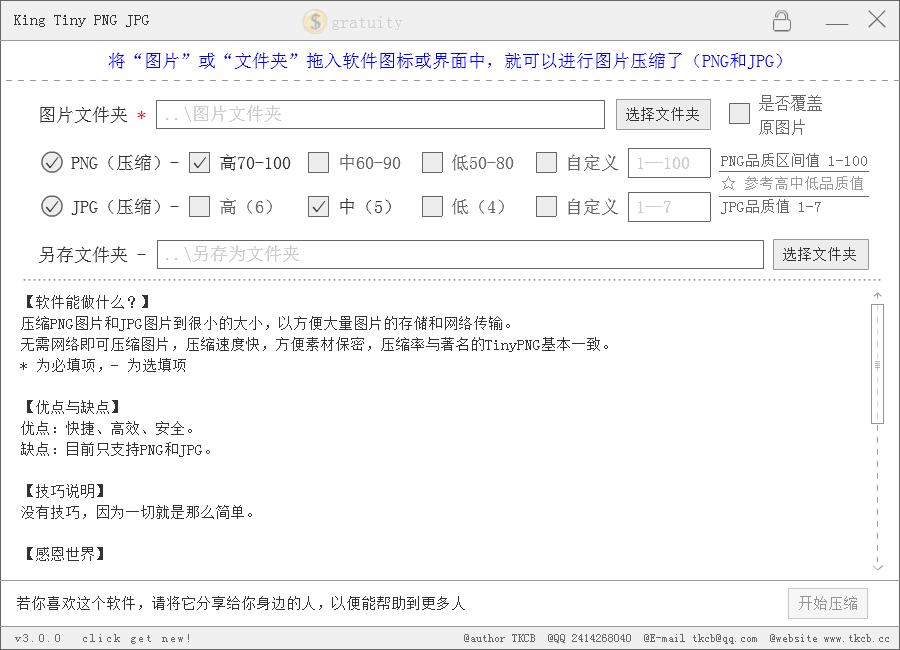Click the share message 若你喜欢这个软件 text

pyautogui.click(x=240, y=603)
